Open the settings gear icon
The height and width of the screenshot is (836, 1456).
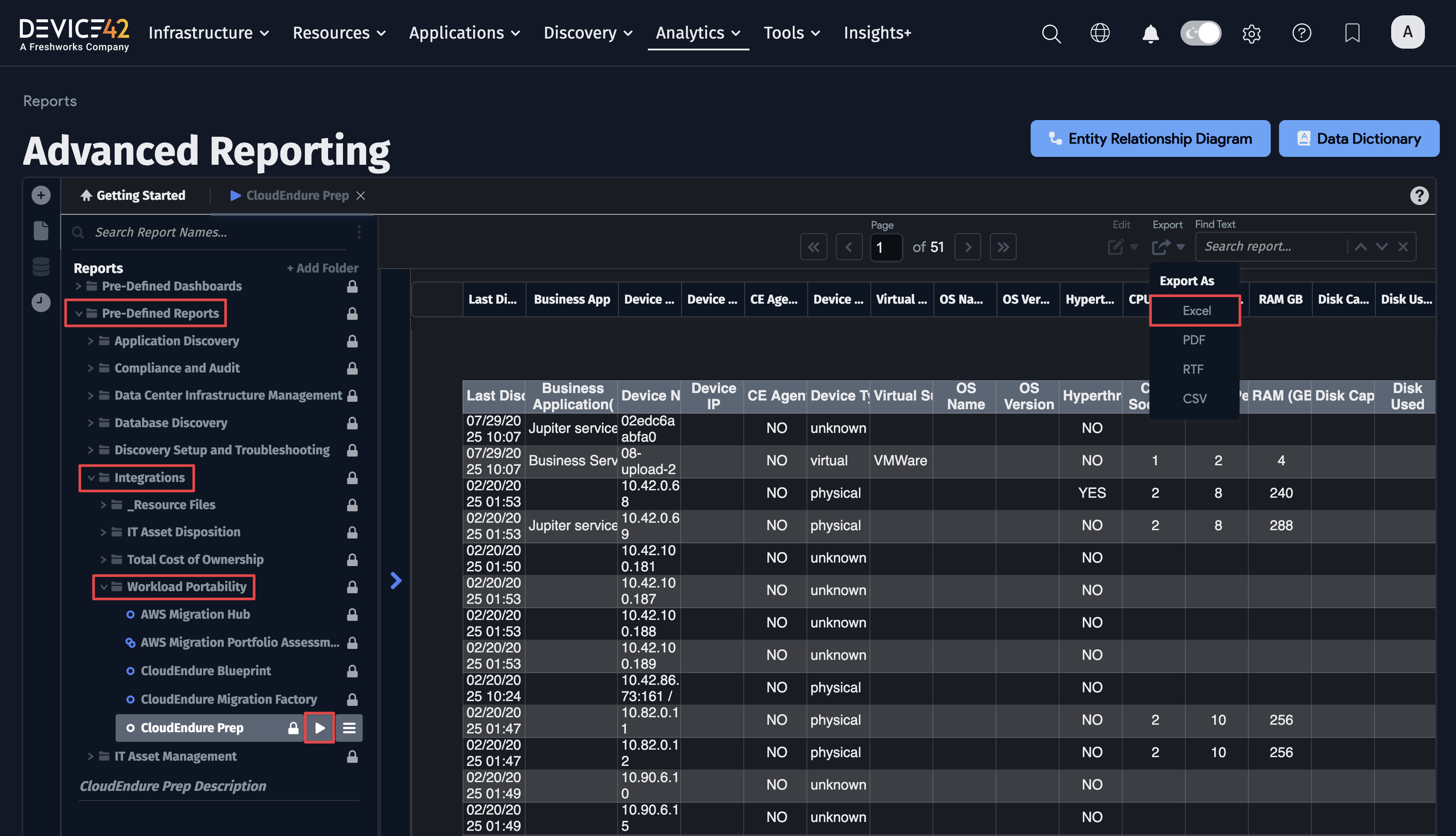pos(1251,33)
